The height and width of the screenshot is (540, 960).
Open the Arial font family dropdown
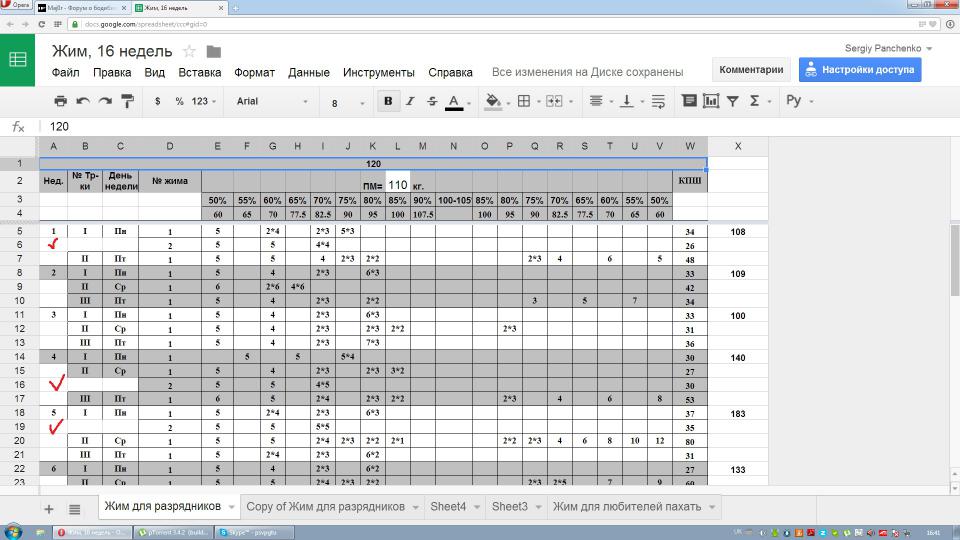click(x=272, y=101)
